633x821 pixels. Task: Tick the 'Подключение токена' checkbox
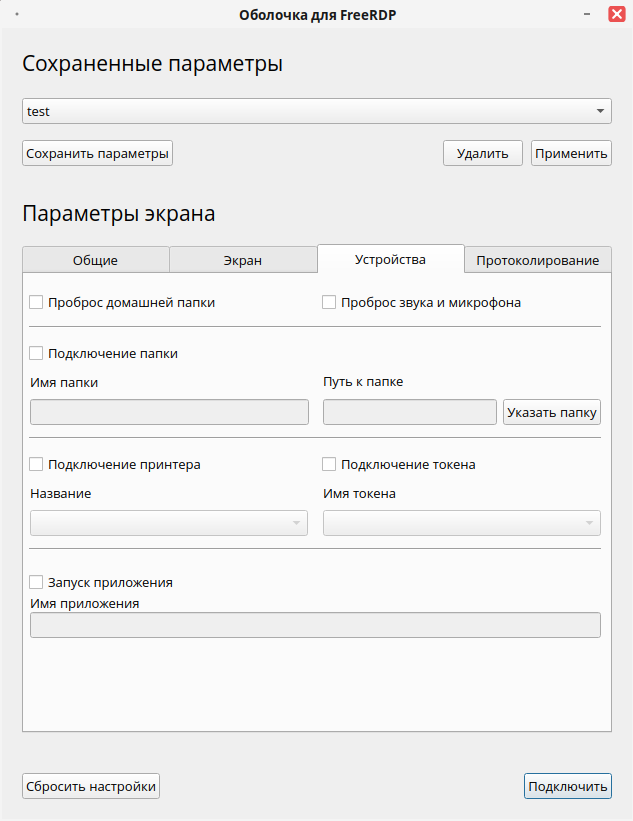pos(329,464)
